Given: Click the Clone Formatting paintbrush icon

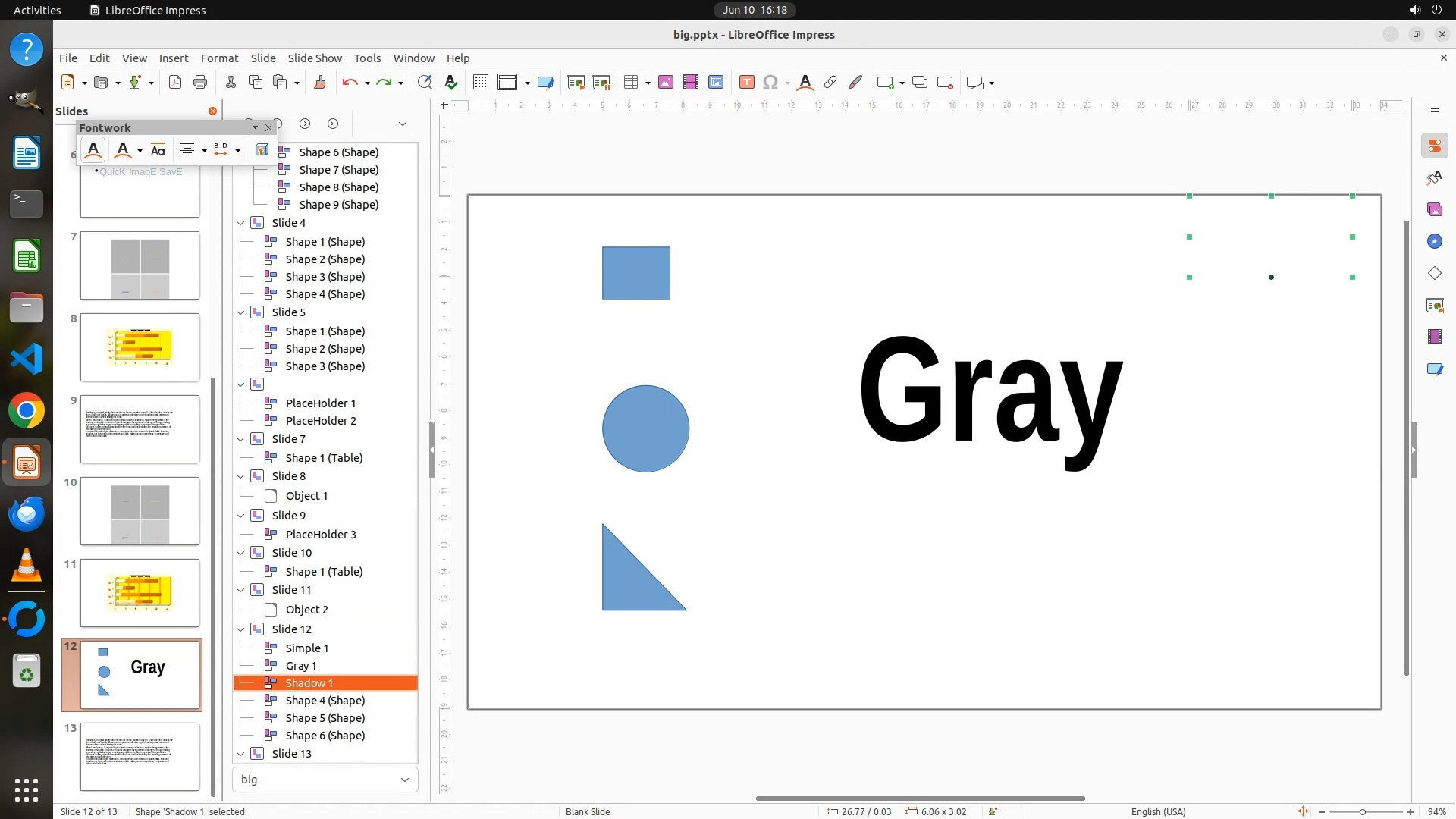Looking at the screenshot, I should [x=319, y=83].
